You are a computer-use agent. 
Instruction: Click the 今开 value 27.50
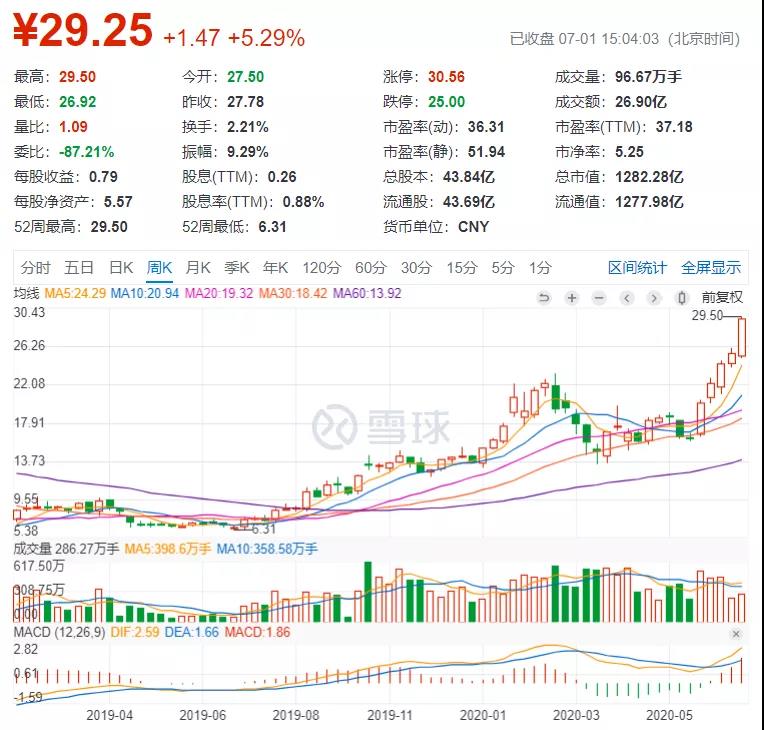point(245,77)
